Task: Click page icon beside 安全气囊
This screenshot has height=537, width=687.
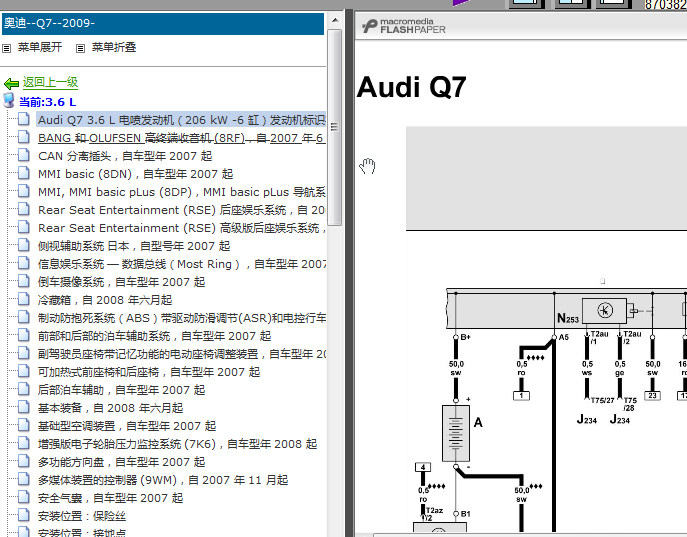Action: tap(24, 497)
